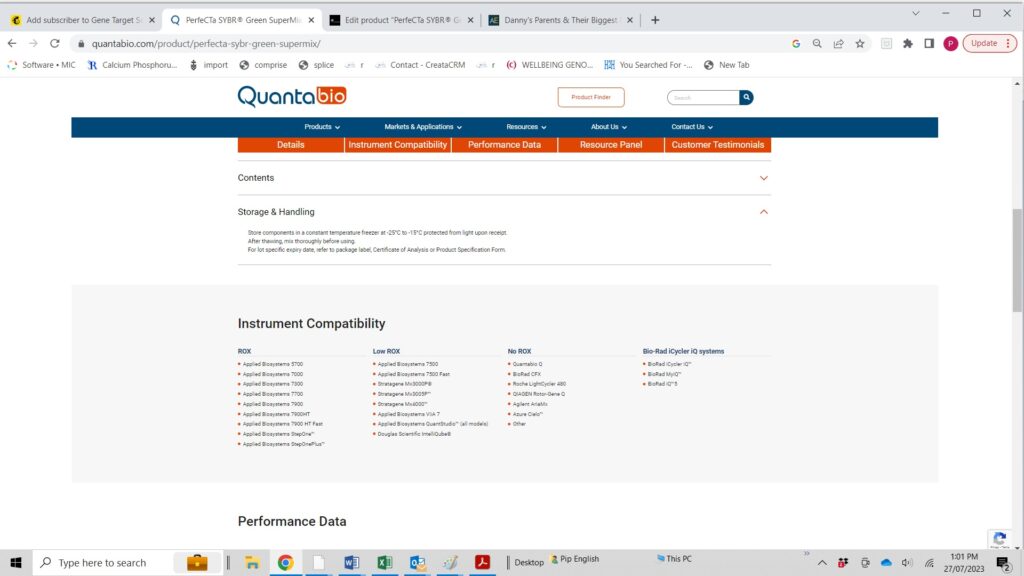The width and height of the screenshot is (1024, 576).
Task: Click the Applied Biosystems StepOnePlus list item
Action: click(283, 444)
